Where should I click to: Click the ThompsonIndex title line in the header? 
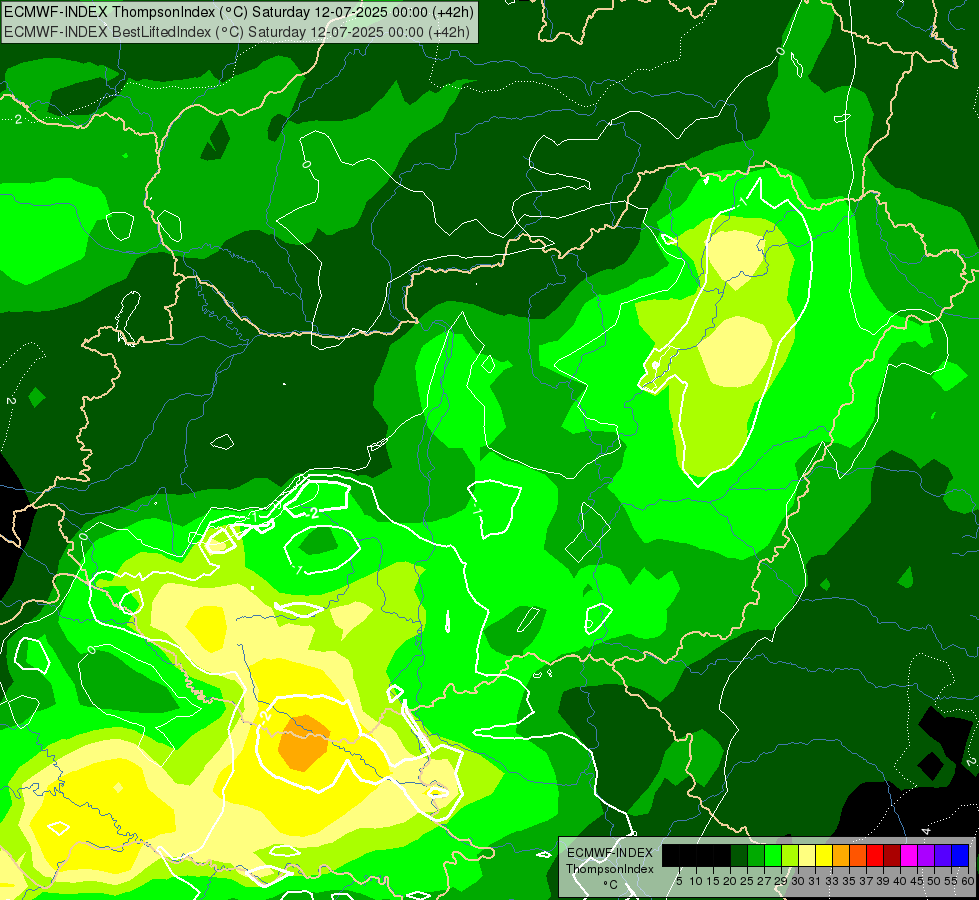[x=239, y=12]
